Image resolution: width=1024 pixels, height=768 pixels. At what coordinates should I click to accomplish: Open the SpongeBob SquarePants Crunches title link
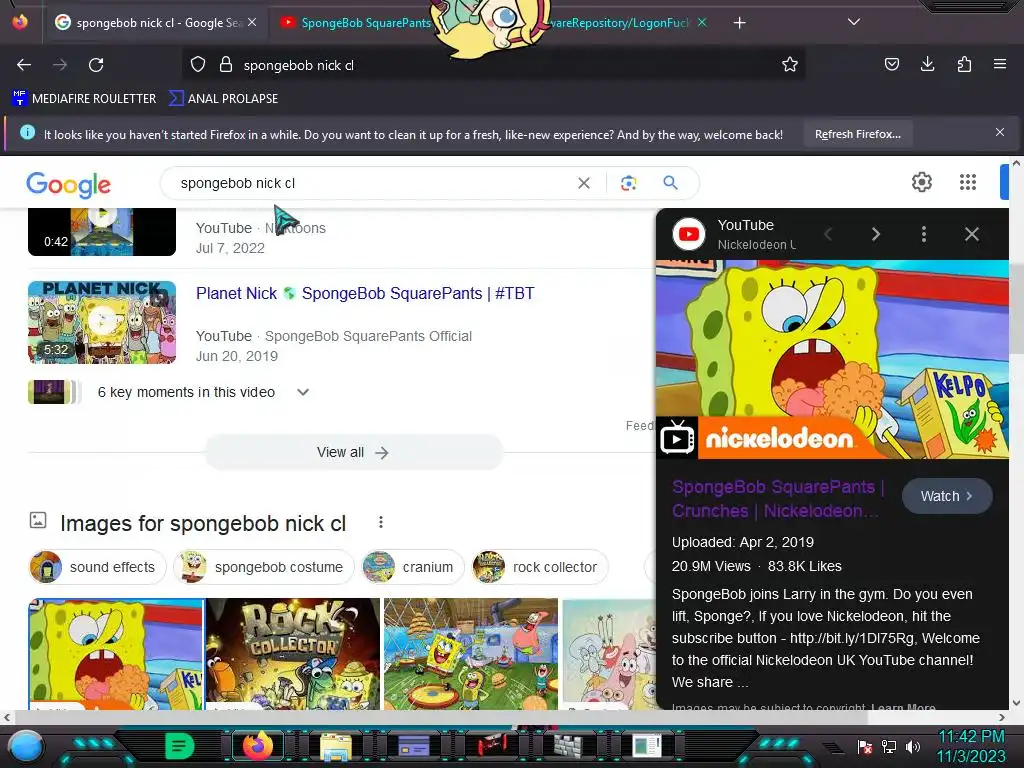coord(778,499)
